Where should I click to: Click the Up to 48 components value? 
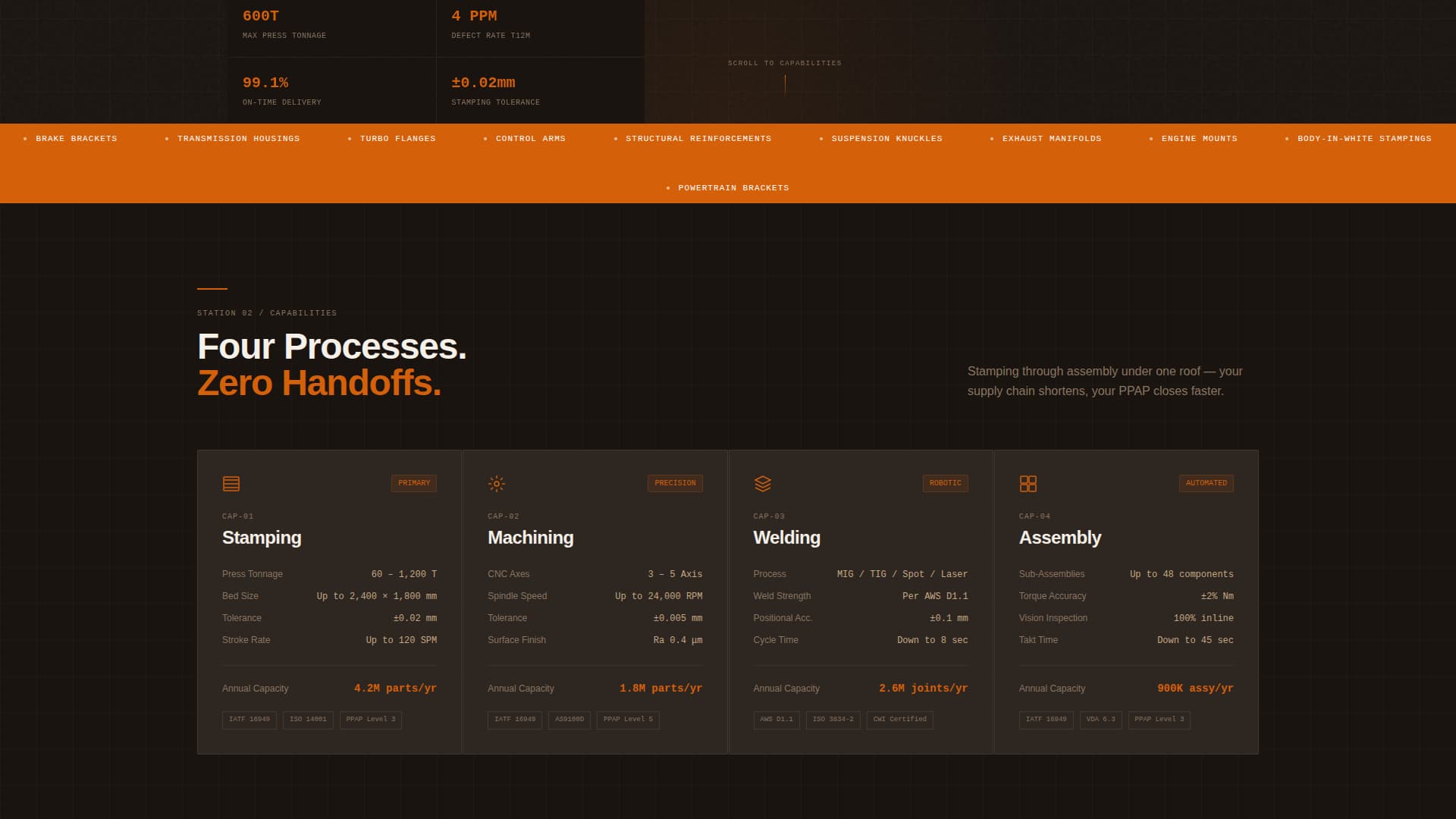tap(1181, 575)
